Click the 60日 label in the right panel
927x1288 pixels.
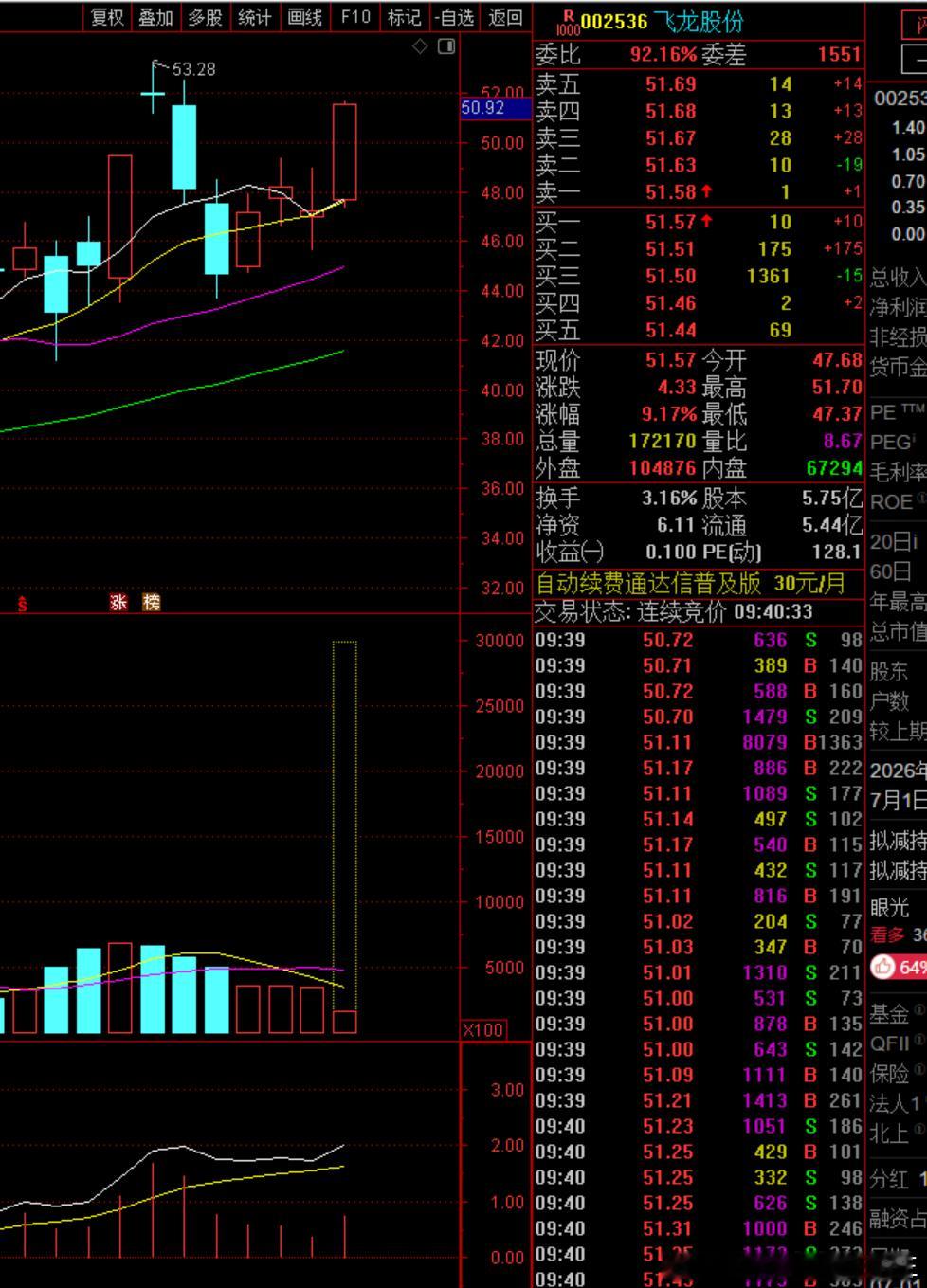(x=890, y=571)
